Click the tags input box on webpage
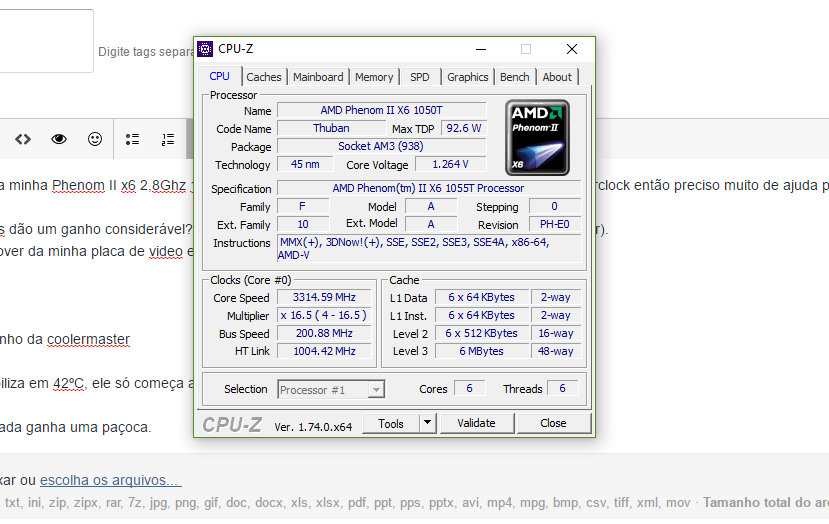Image resolution: width=829 pixels, height=524 pixels. coord(47,41)
